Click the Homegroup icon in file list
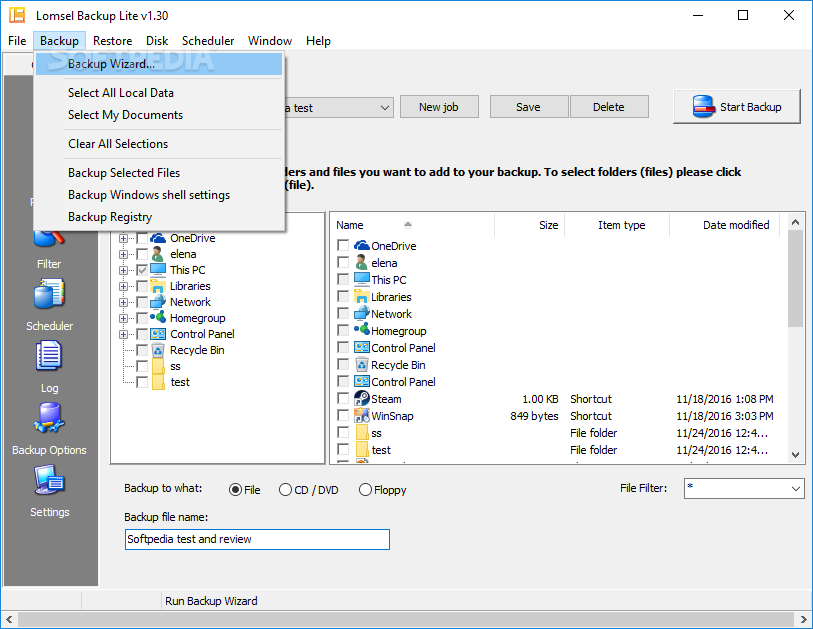This screenshot has height=629, width=813. [361, 330]
